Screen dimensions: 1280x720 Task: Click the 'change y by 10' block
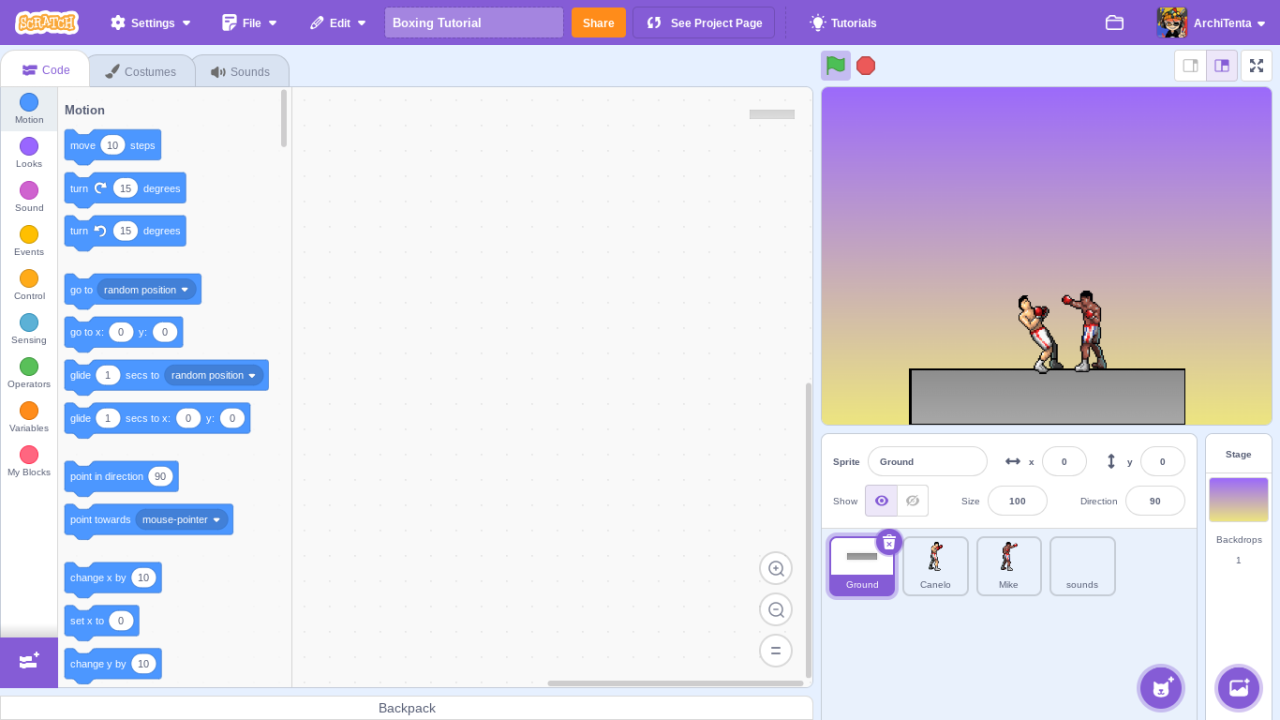pos(113,664)
